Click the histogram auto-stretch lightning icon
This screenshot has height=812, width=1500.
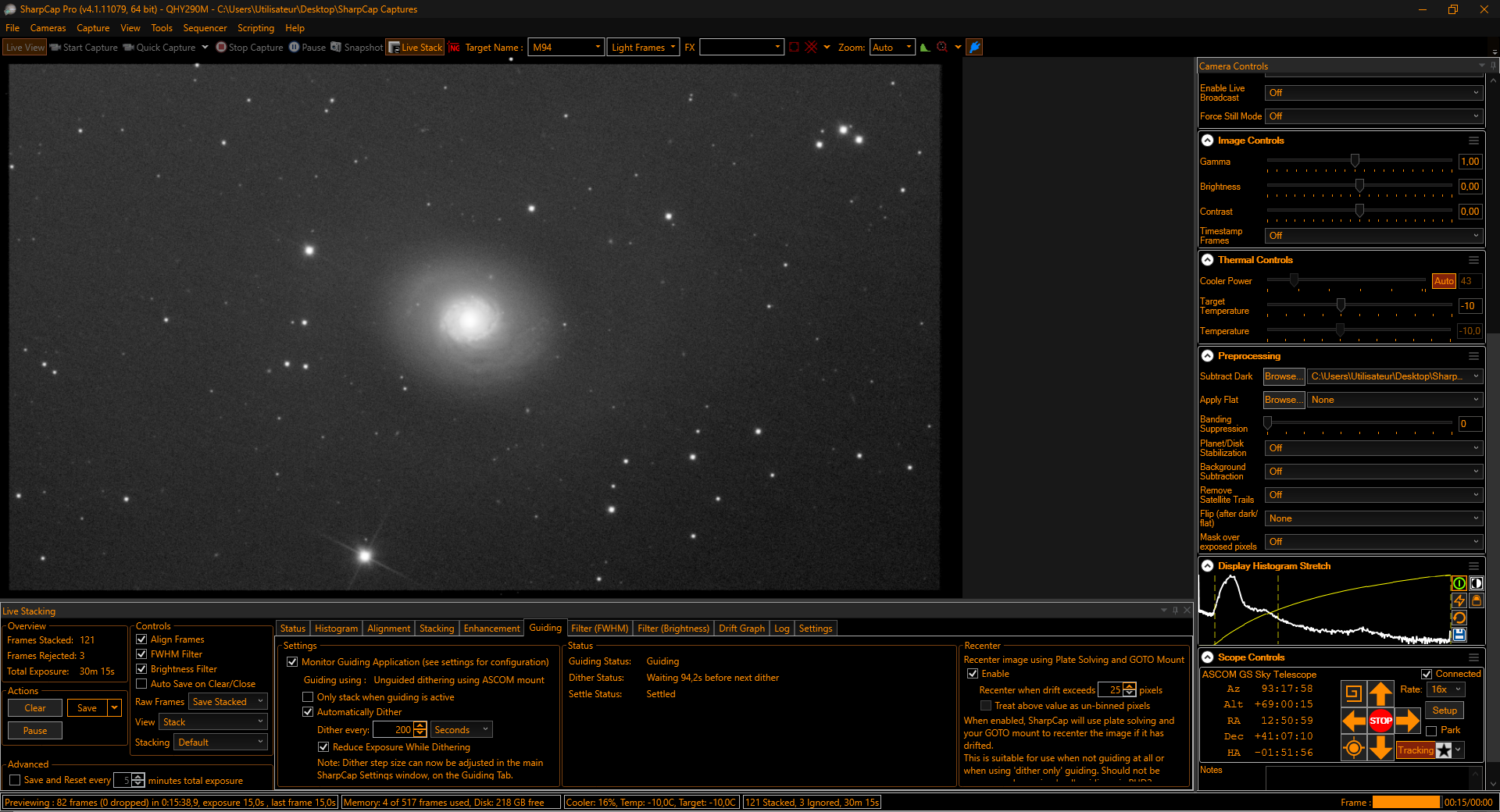pyautogui.click(x=1459, y=600)
